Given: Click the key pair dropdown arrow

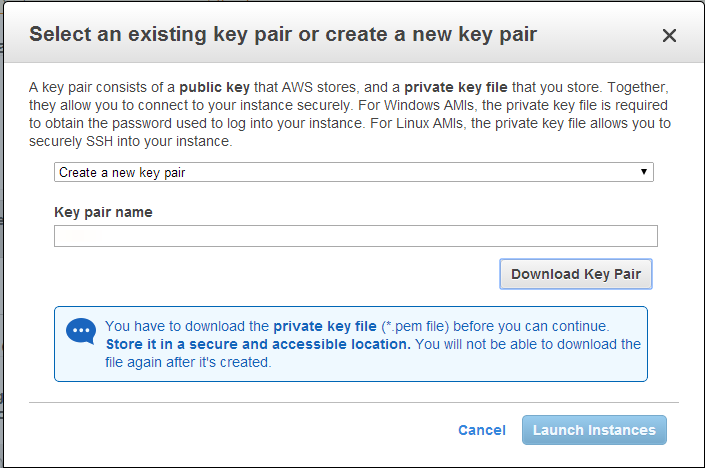Looking at the screenshot, I should tap(645, 172).
